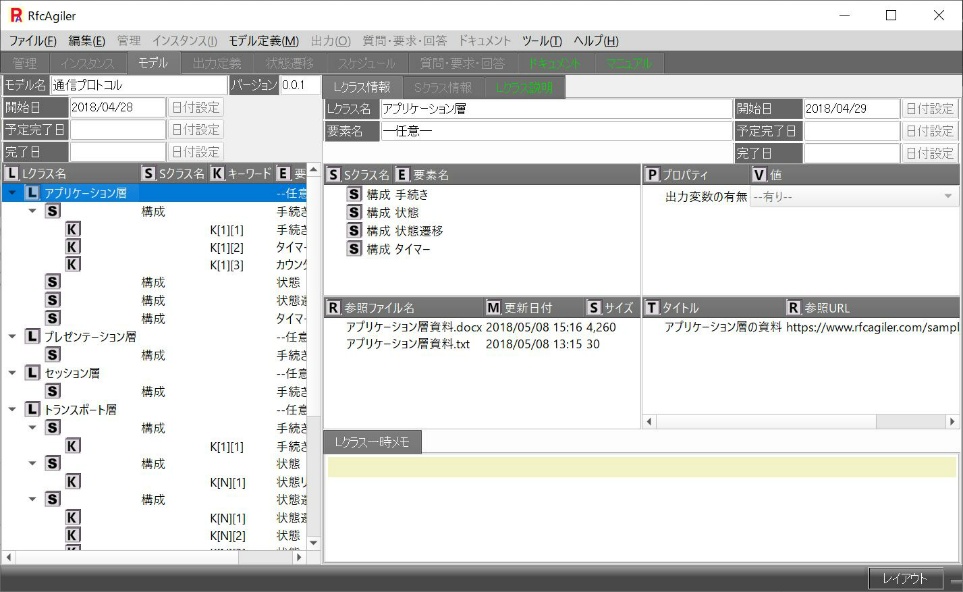Select アプリケーション層資料.txt file row
This screenshot has height=592, width=963.
pyautogui.click(x=482, y=344)
